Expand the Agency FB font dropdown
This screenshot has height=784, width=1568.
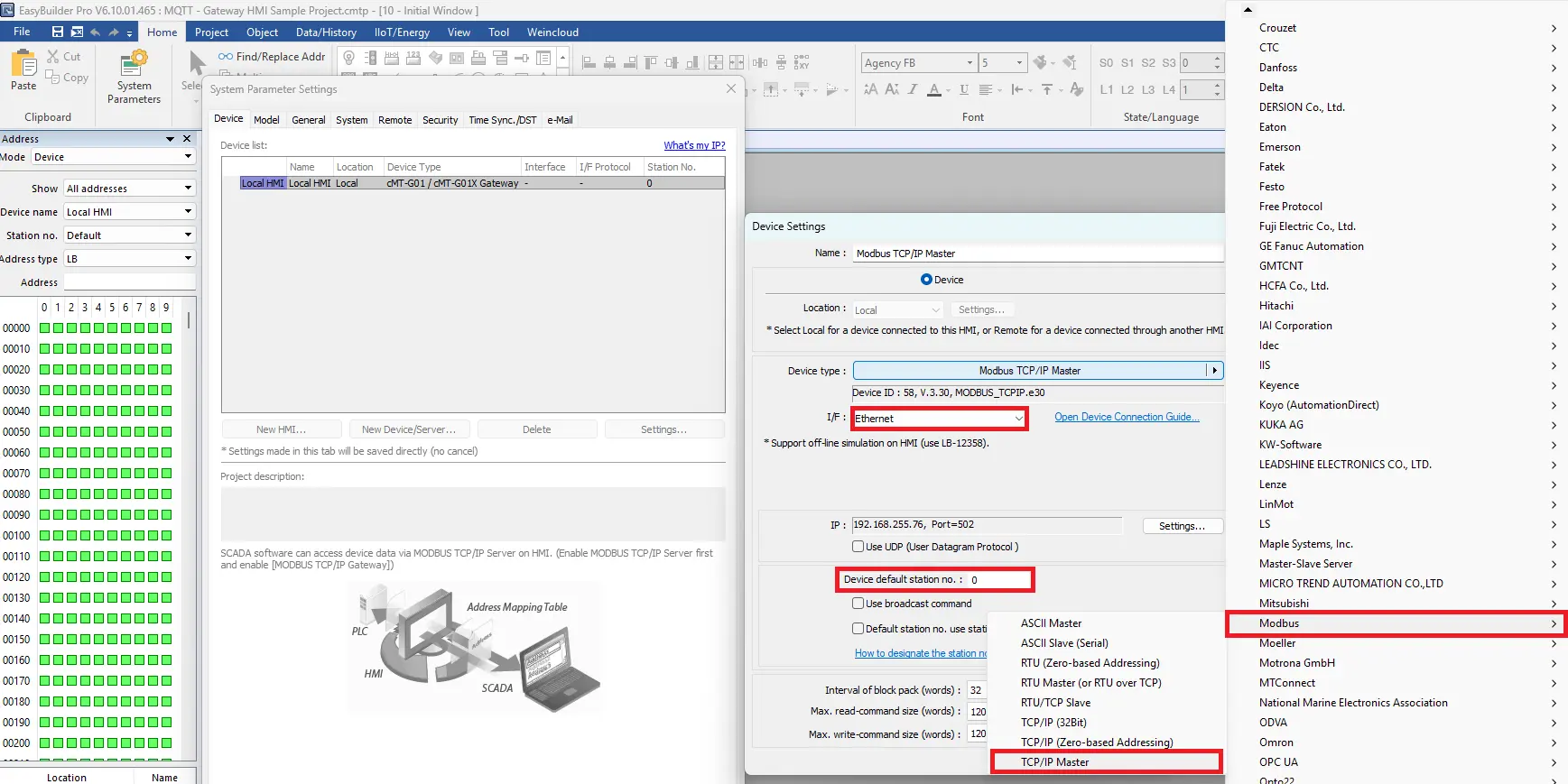970,63
